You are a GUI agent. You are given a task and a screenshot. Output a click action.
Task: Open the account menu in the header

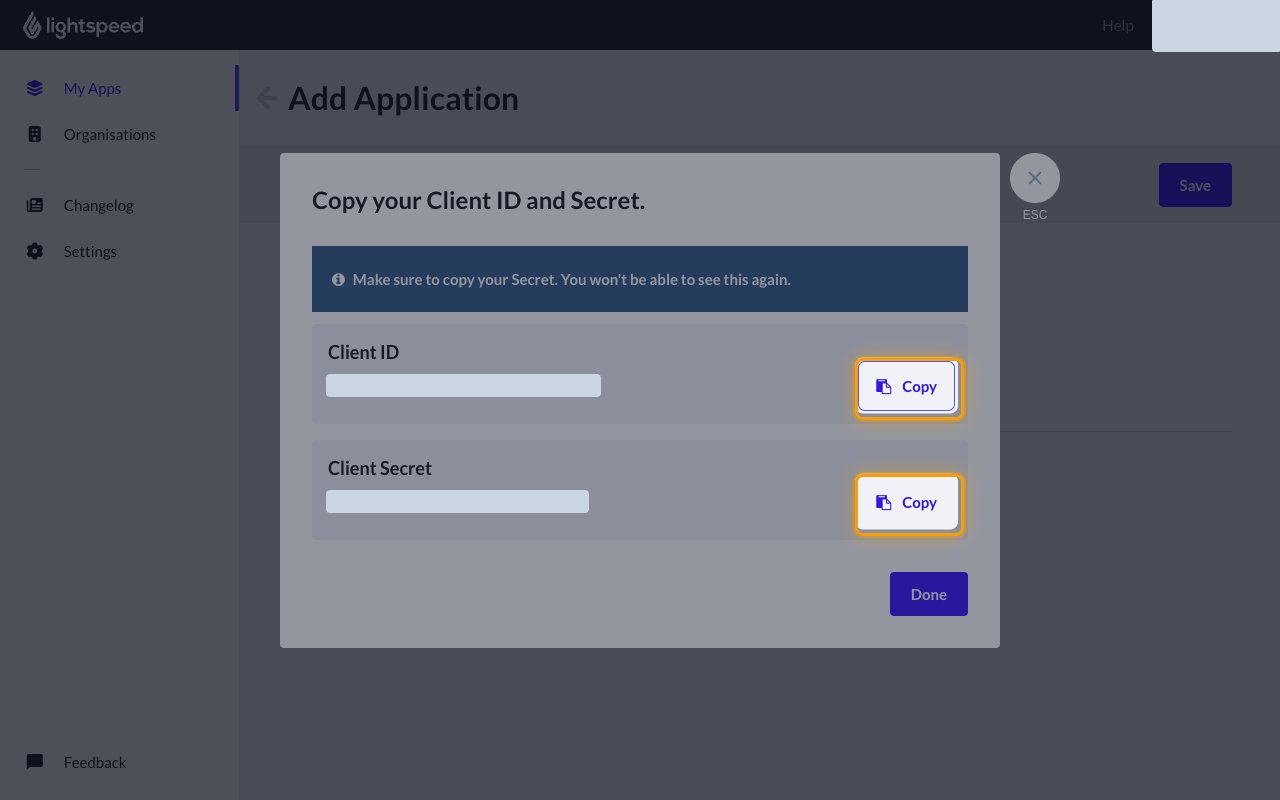coord(1216,26)
